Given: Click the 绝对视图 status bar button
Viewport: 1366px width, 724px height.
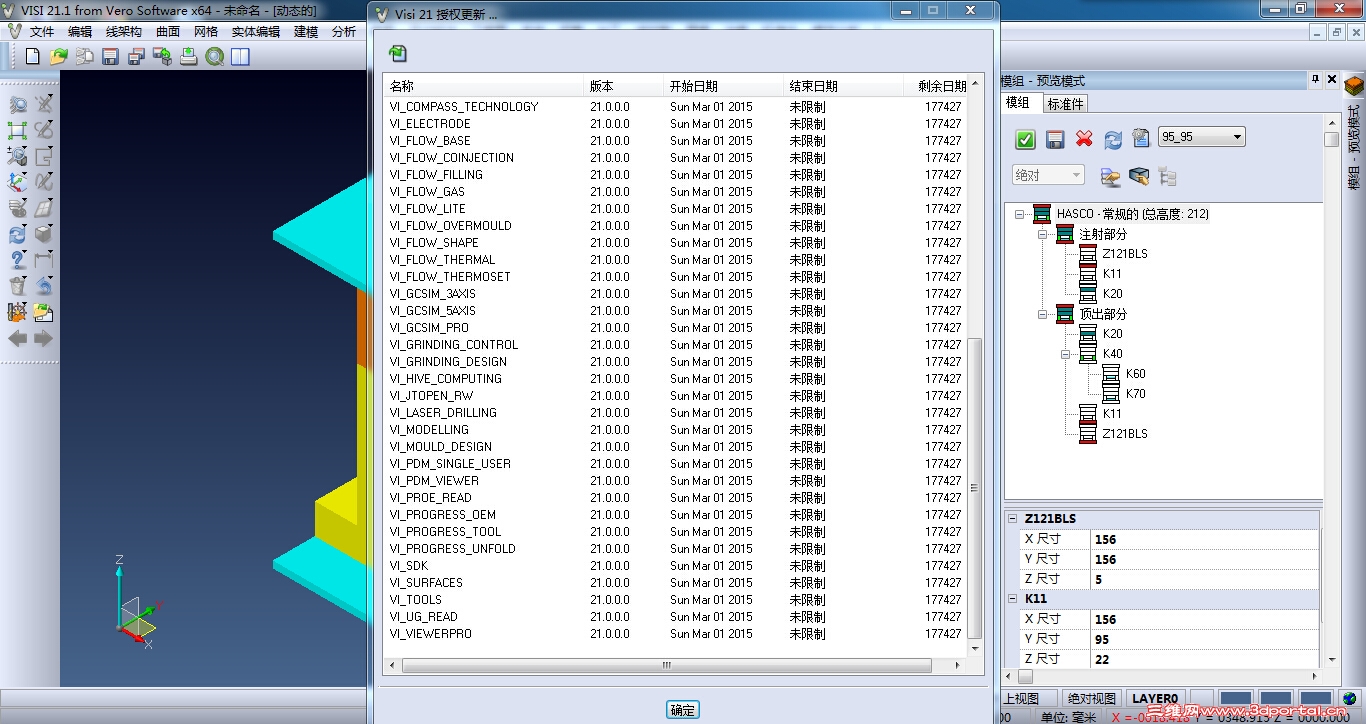Looking at the screenshot, I should 1091,699.
